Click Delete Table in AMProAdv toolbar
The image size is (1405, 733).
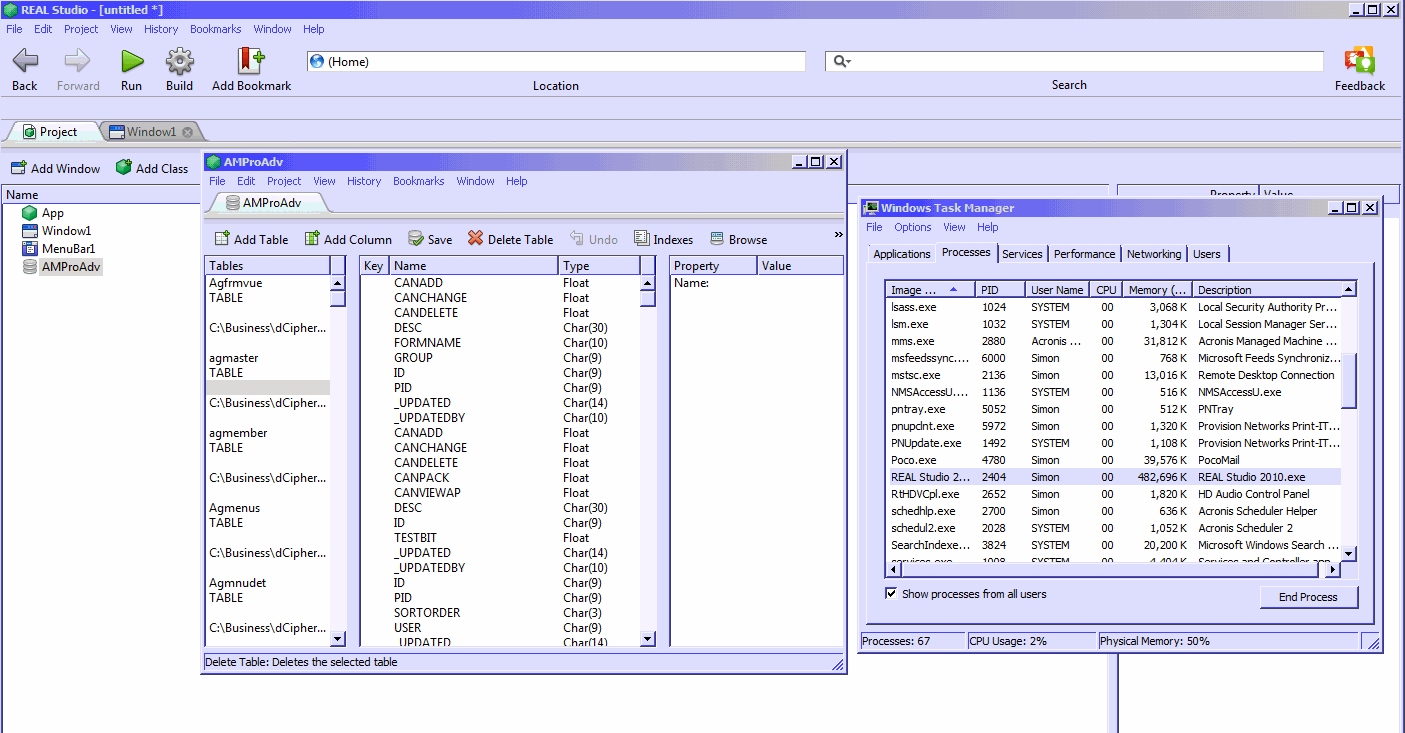click(510, 239)
